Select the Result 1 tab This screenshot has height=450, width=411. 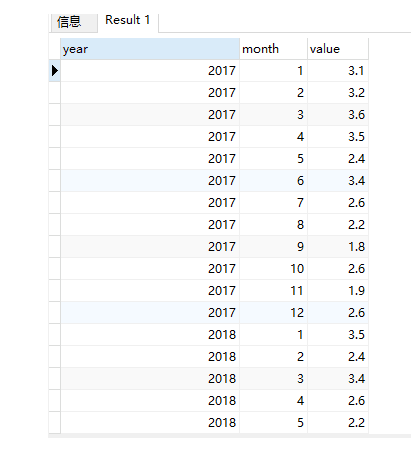pos(128,21)
